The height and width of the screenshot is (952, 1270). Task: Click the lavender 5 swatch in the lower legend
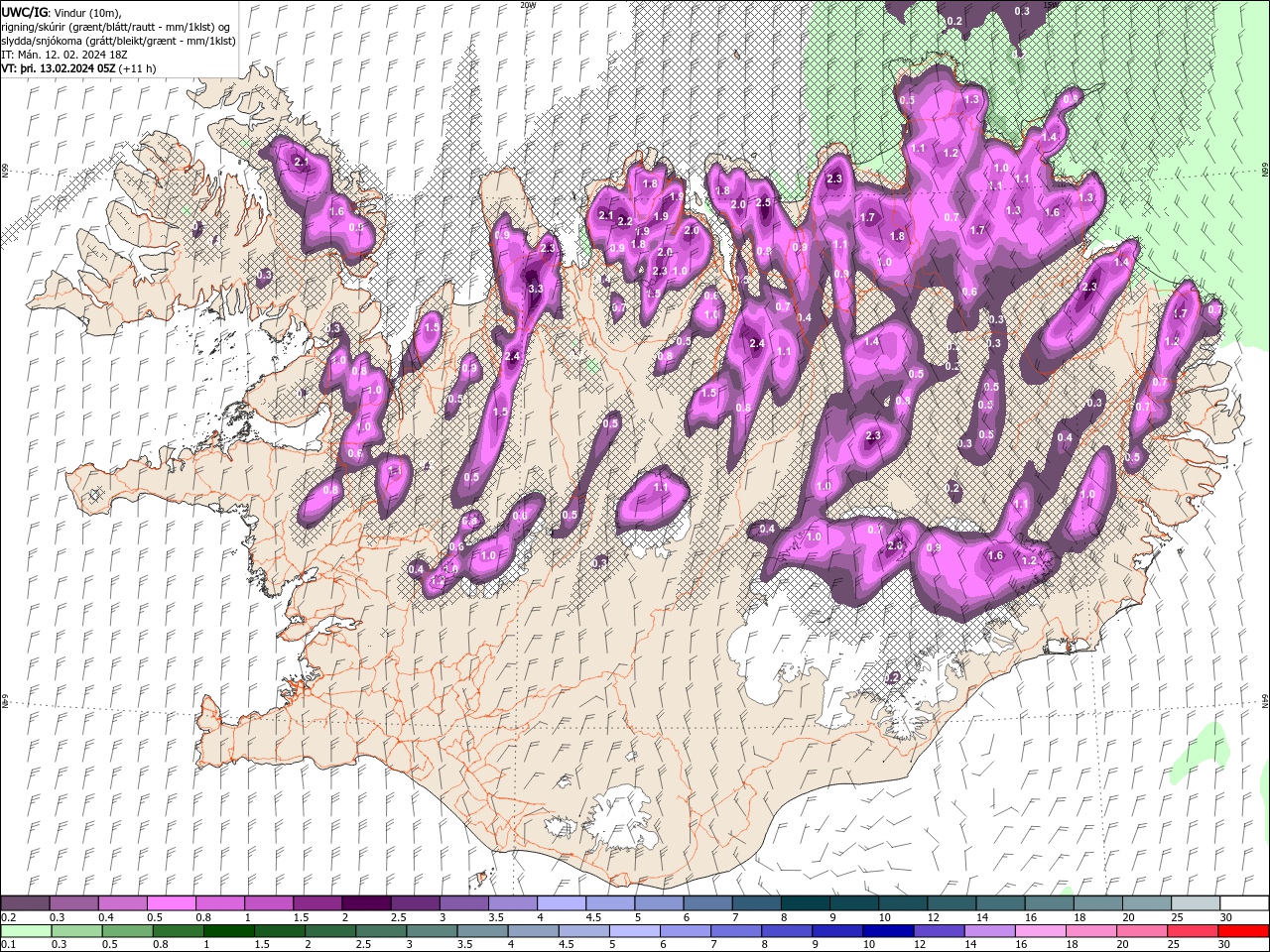pyautogui.click(x=634, y=931)
